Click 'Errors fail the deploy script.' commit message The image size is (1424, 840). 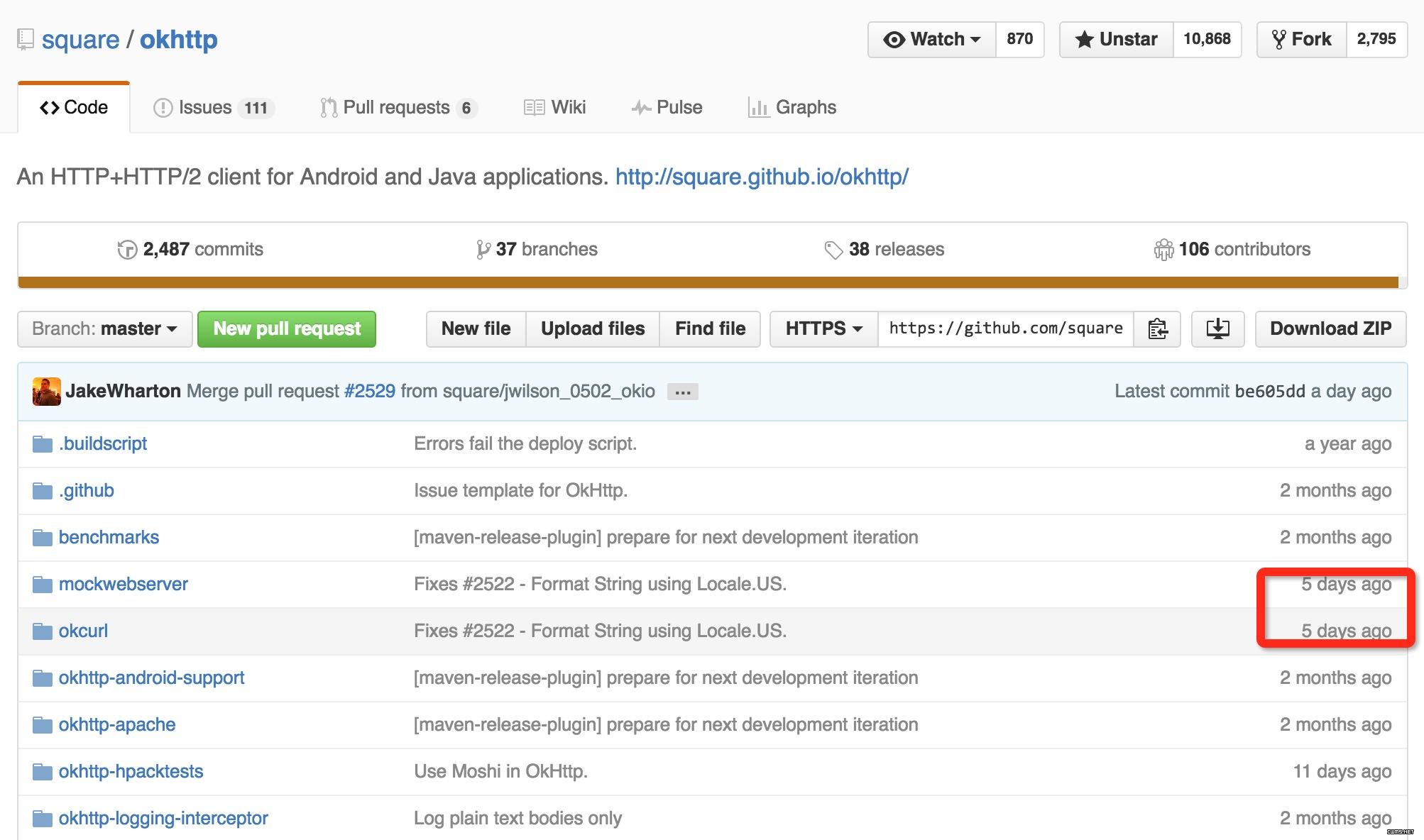tap(525, 444)
